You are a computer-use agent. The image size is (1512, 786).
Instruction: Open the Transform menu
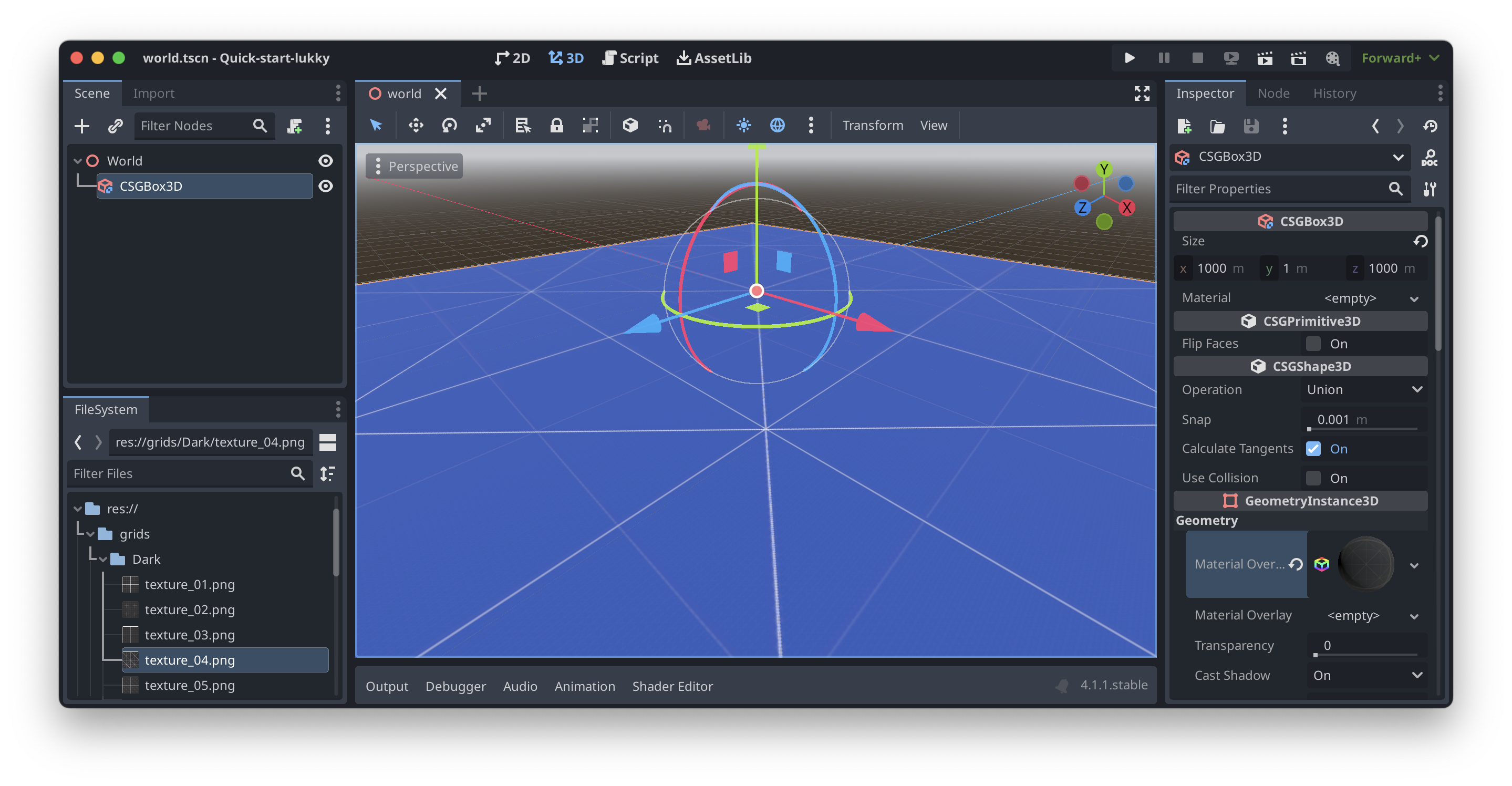[872, 125]
